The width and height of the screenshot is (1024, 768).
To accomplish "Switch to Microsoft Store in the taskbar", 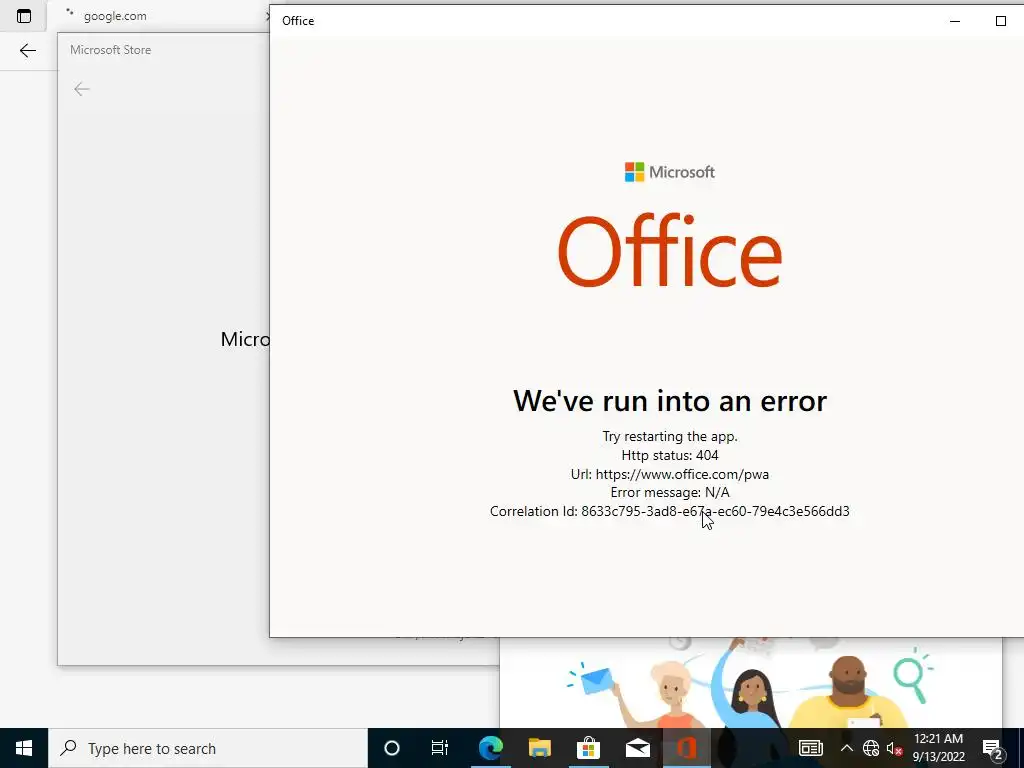I will (588, 748).
